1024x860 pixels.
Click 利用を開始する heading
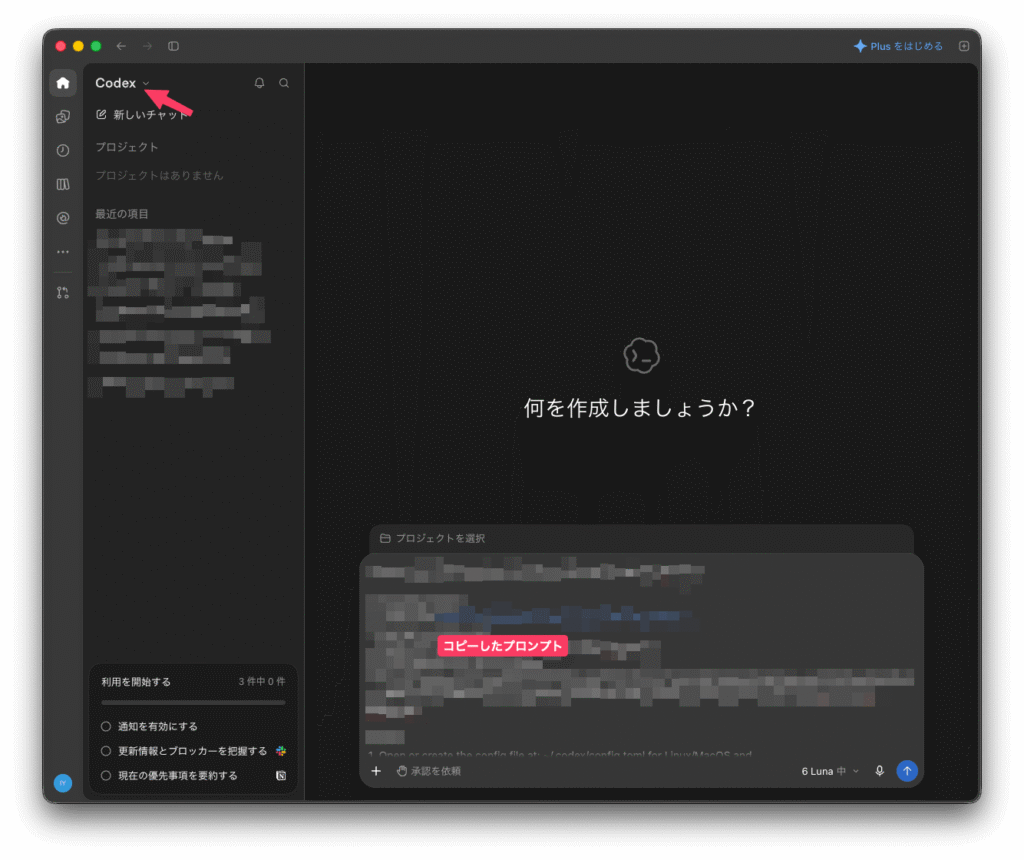click(136, 682)
